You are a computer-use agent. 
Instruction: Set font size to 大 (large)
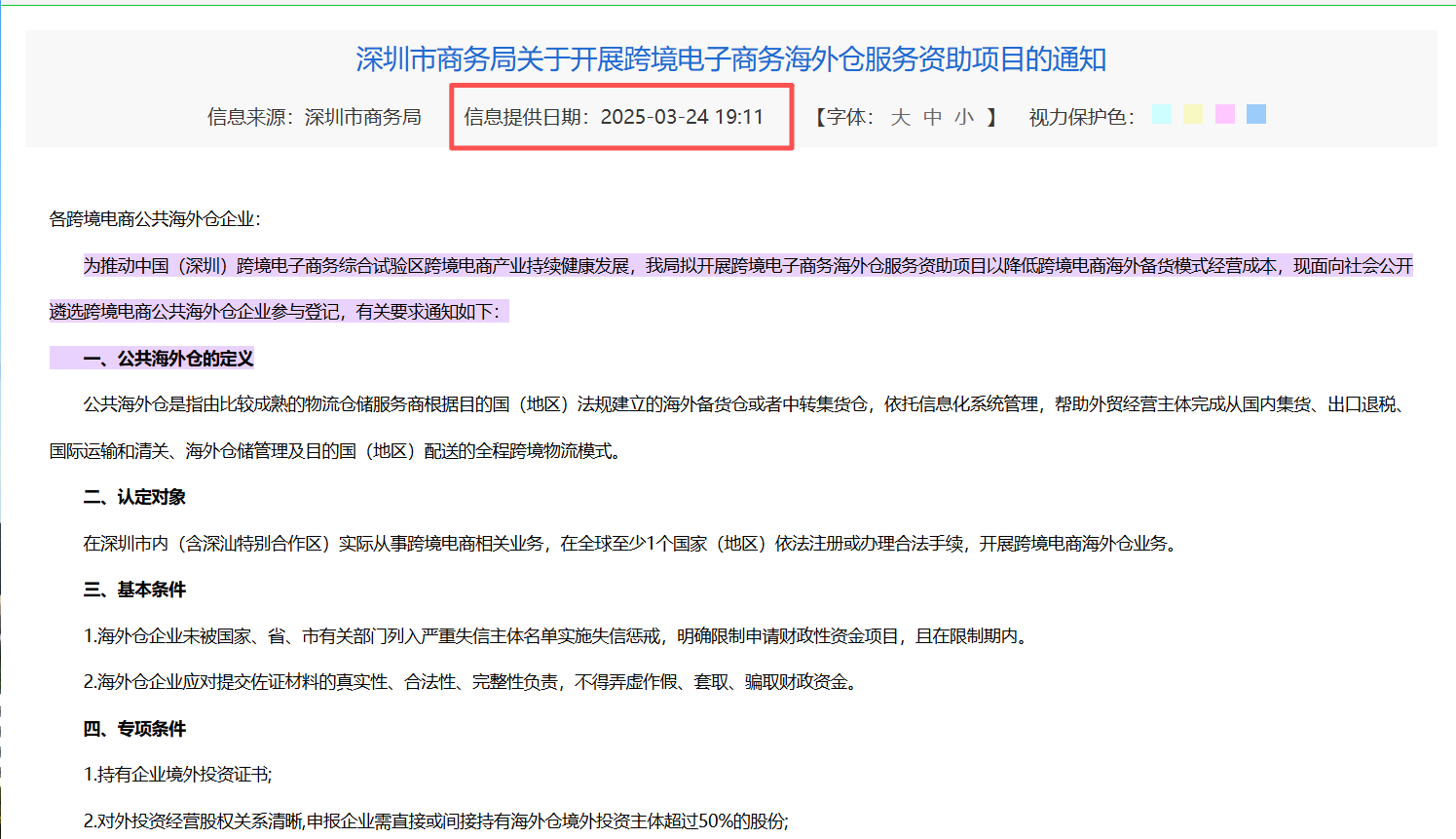(900, 117)
